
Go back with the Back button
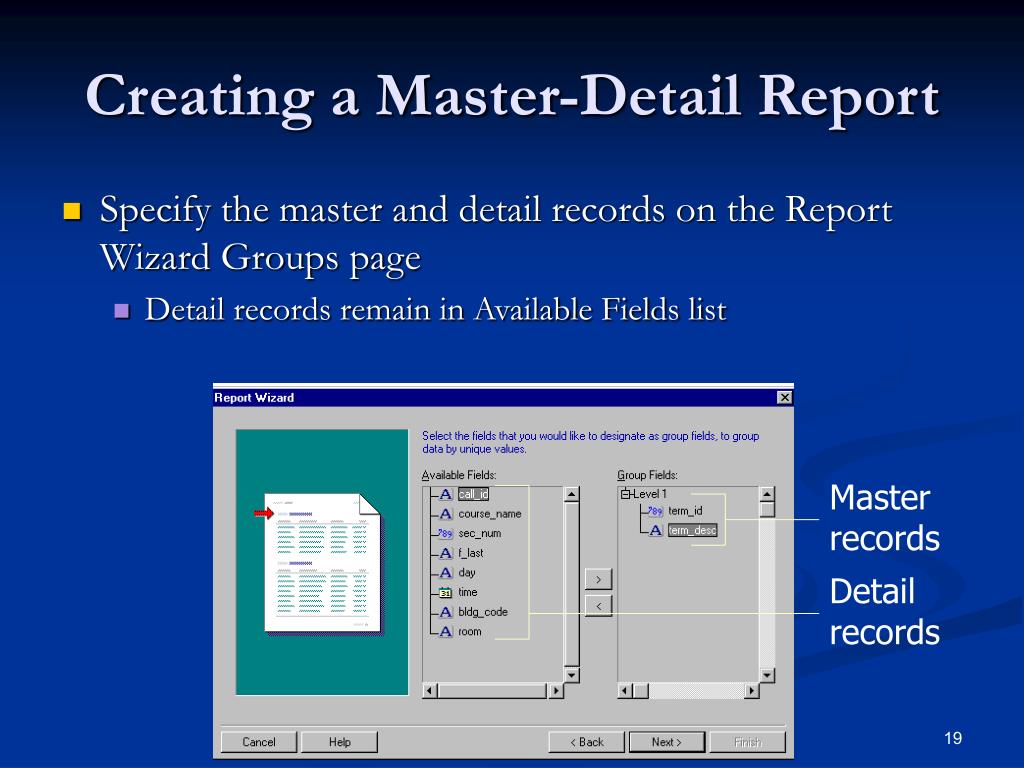coord(586,742)
